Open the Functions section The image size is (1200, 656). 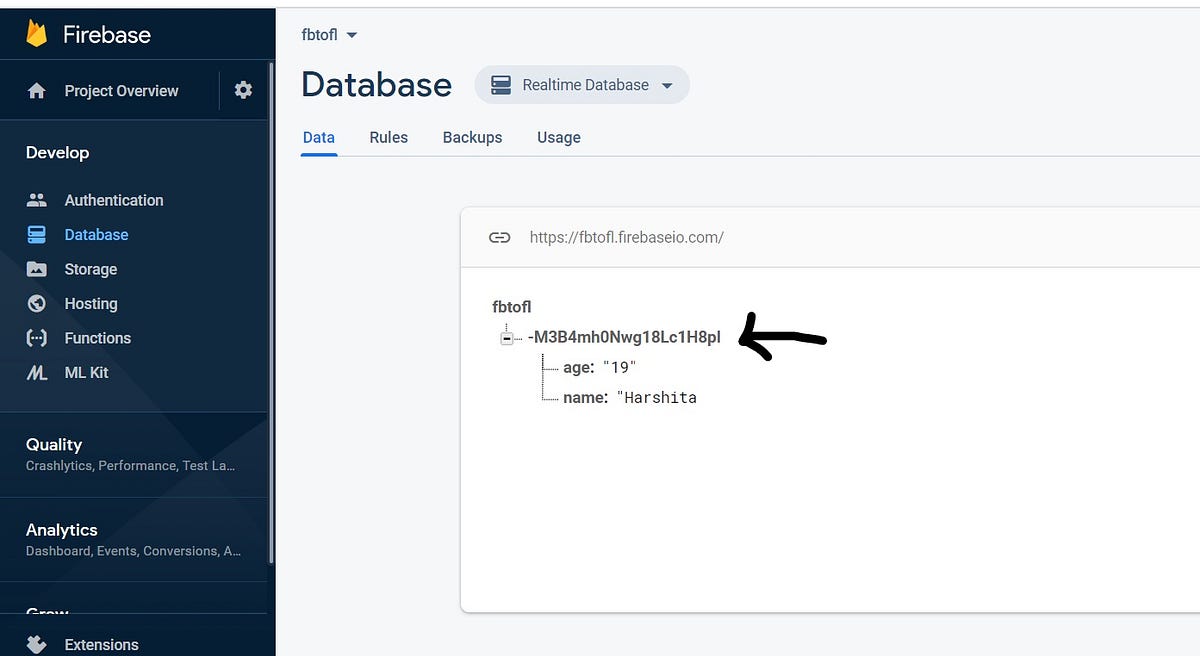pos(98,338)
